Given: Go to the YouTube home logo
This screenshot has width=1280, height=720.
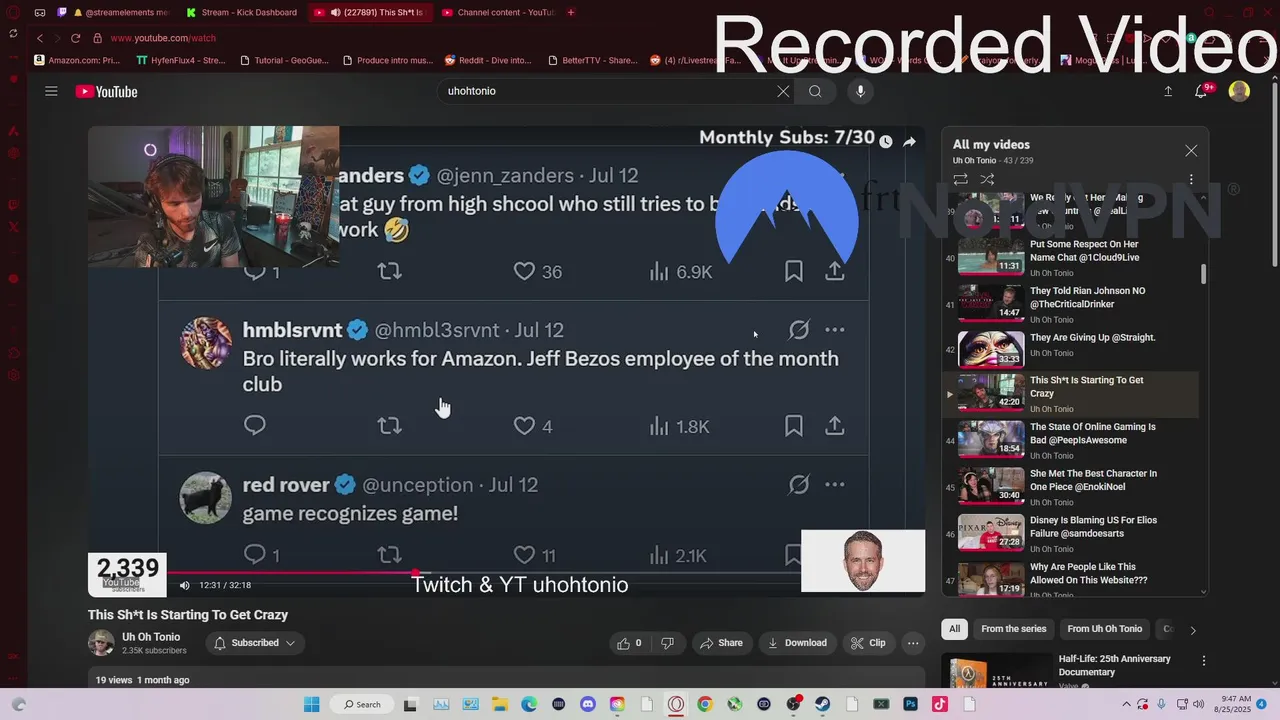Looking at the screenshot, I should pos(106,92).
